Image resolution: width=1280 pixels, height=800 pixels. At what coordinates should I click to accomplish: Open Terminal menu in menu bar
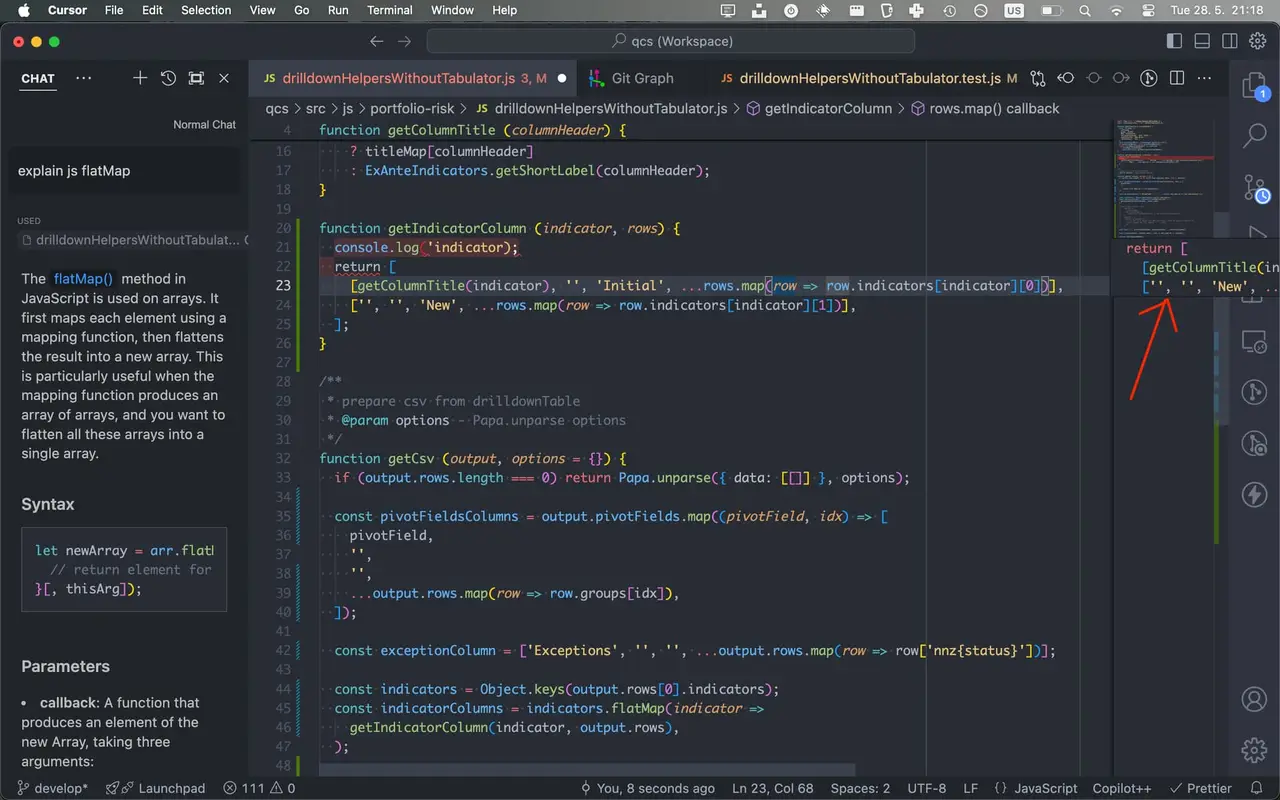pyautogui.click(x=390, y=10)
